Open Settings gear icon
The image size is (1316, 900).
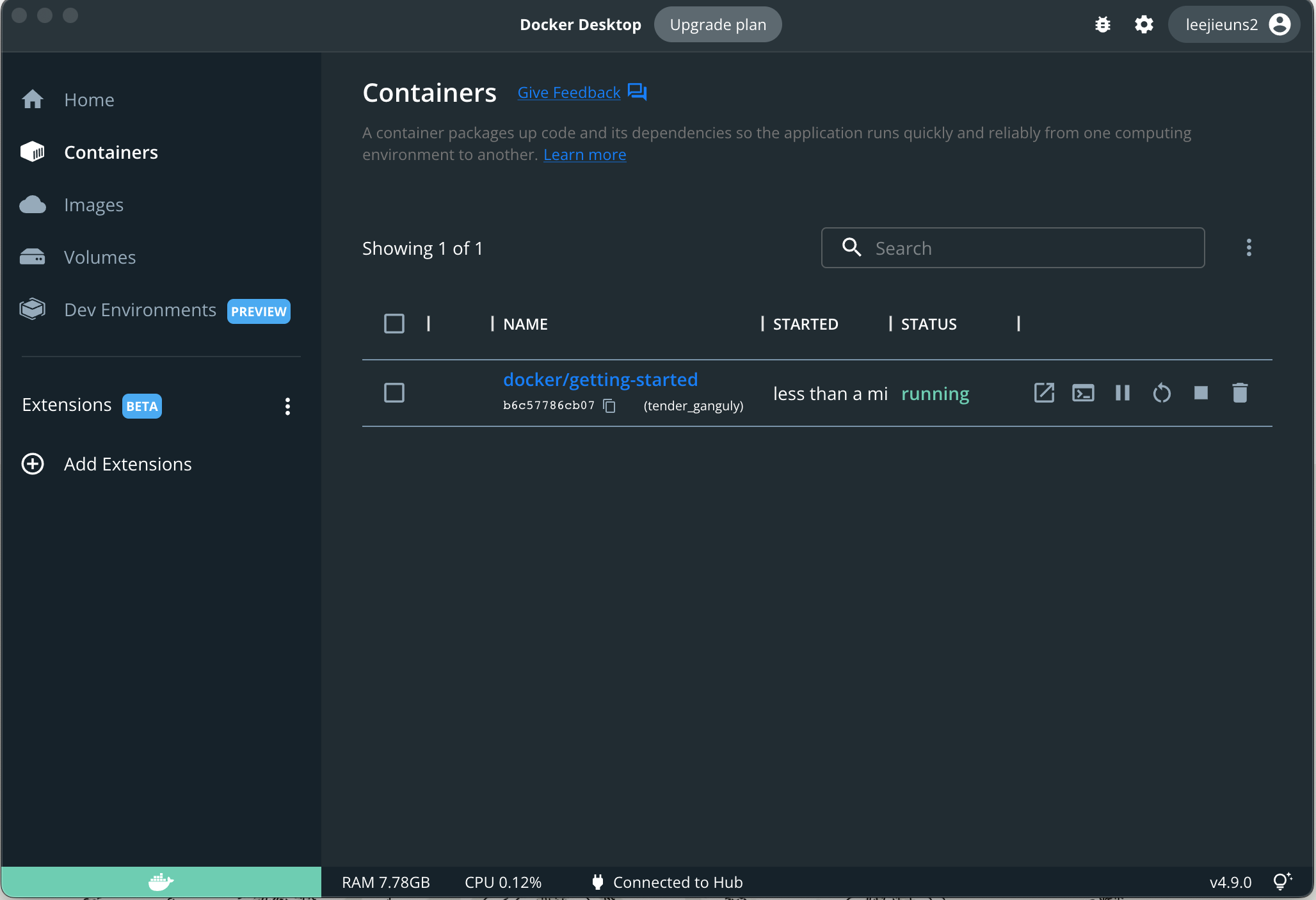point(1144,25)
